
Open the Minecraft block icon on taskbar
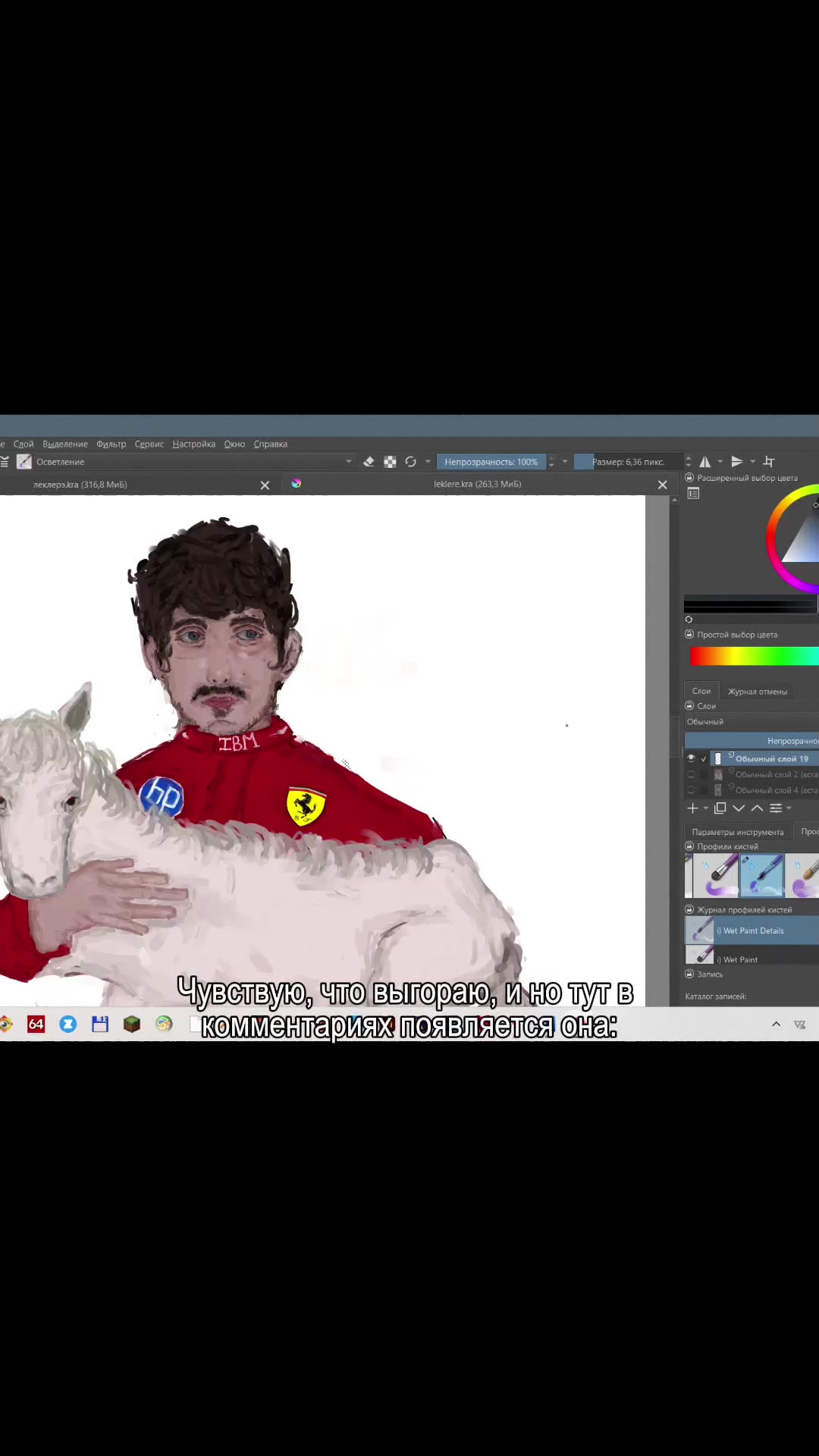[x=132, y=1025]
